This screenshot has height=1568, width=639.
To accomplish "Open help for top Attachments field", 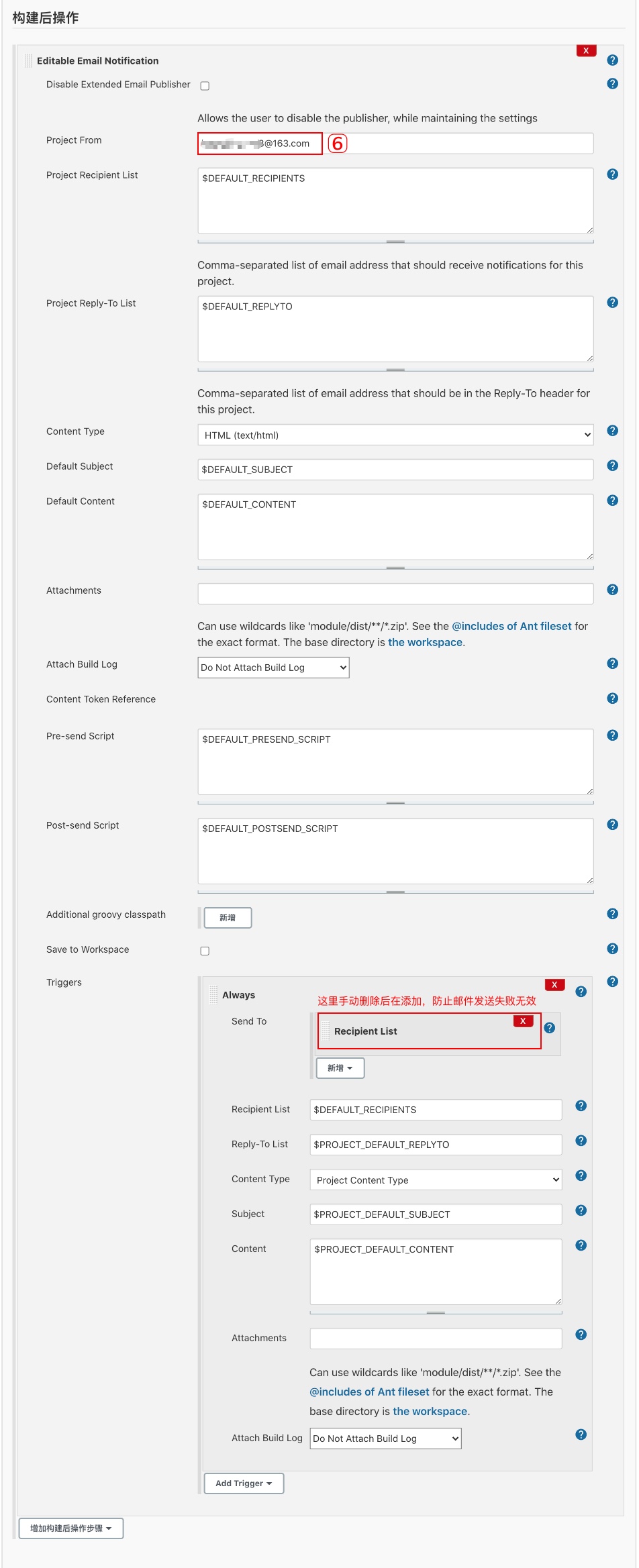I will coord(612,590).
